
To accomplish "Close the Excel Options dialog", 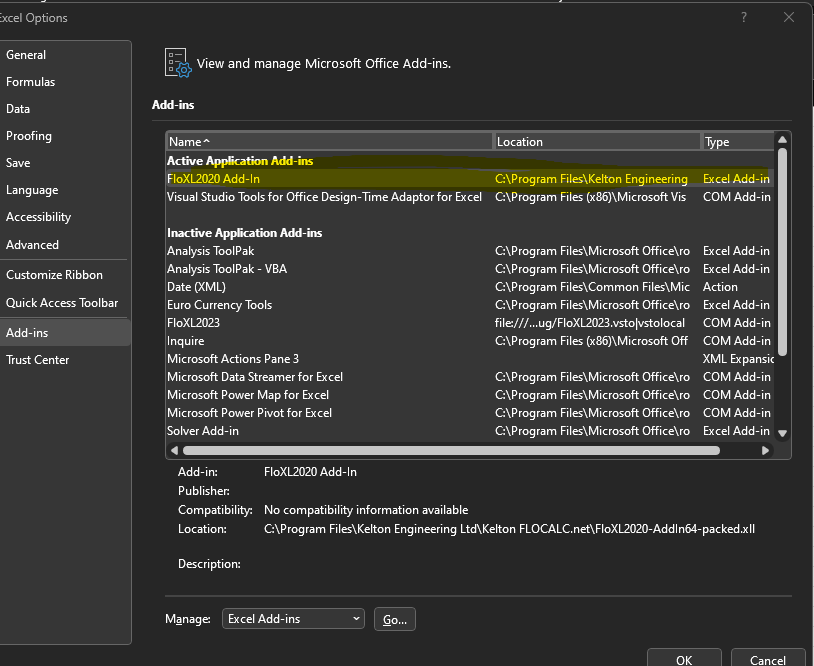I will click(789, 17).
